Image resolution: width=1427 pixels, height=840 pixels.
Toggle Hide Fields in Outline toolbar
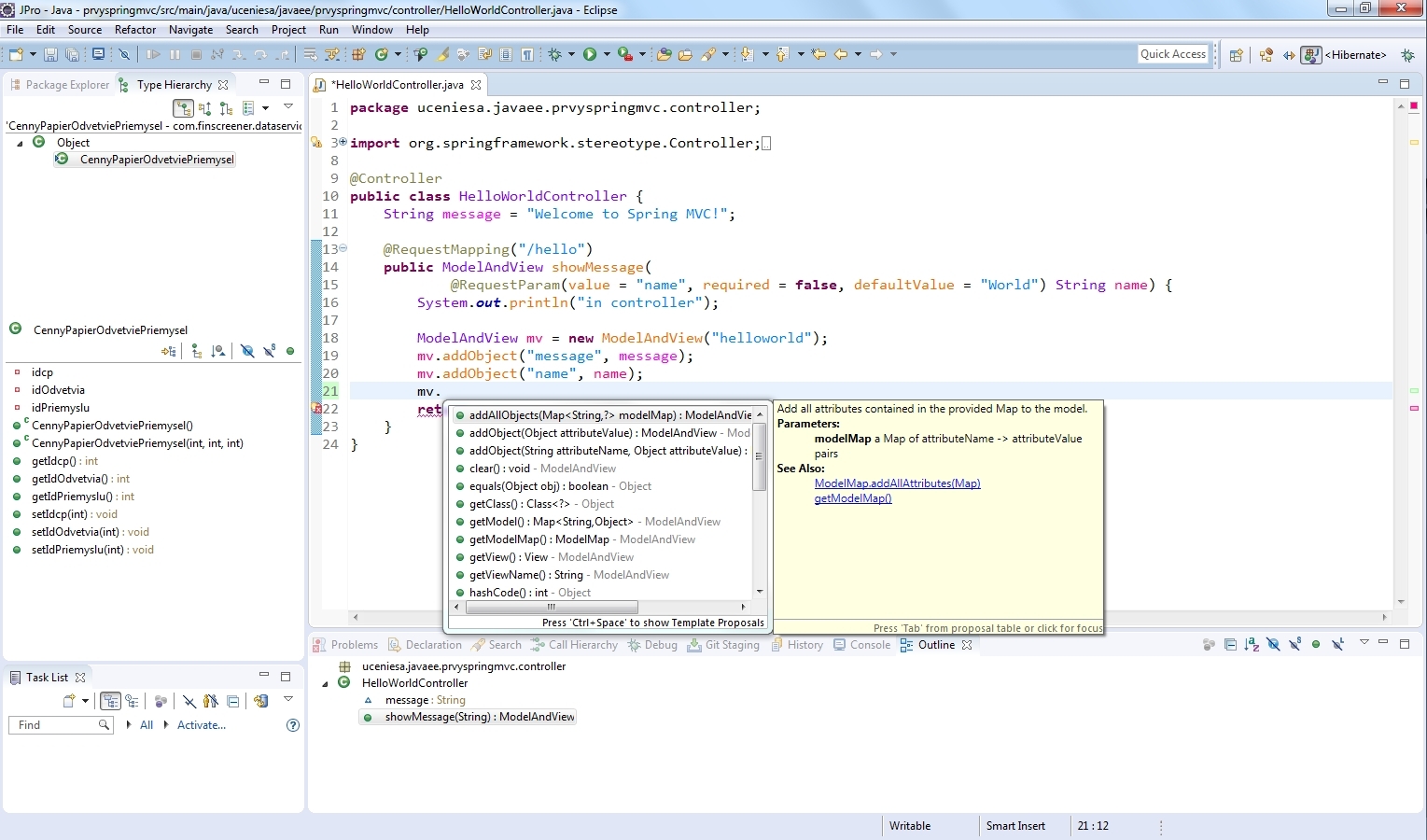(1274, 644)
